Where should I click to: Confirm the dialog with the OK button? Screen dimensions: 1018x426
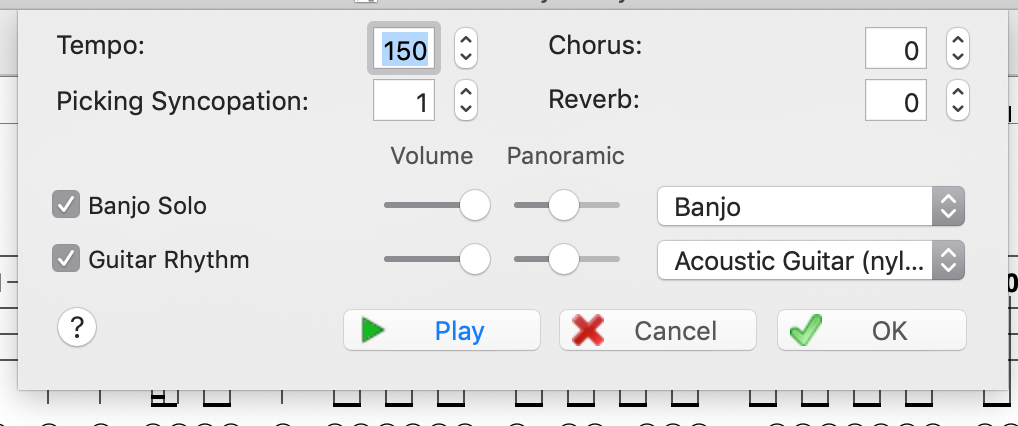(x=871, y=331)
